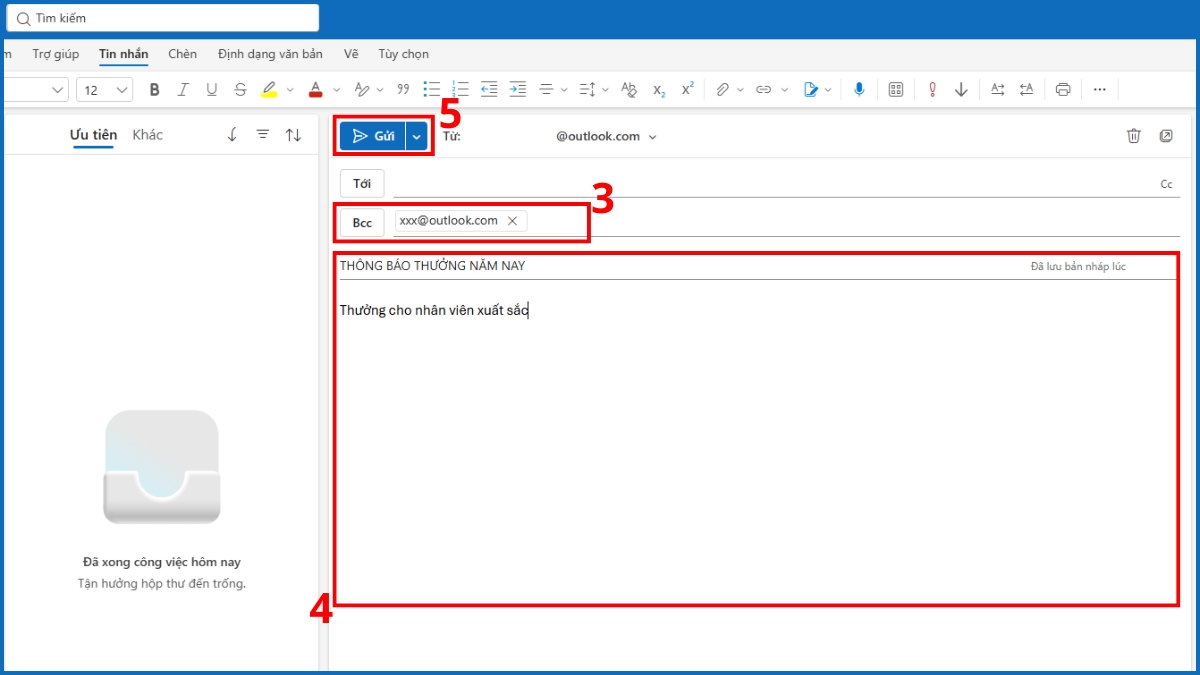Open font color dropdown arrow
The height and width of the screenshot is (675, 1200).
[336, 90]
